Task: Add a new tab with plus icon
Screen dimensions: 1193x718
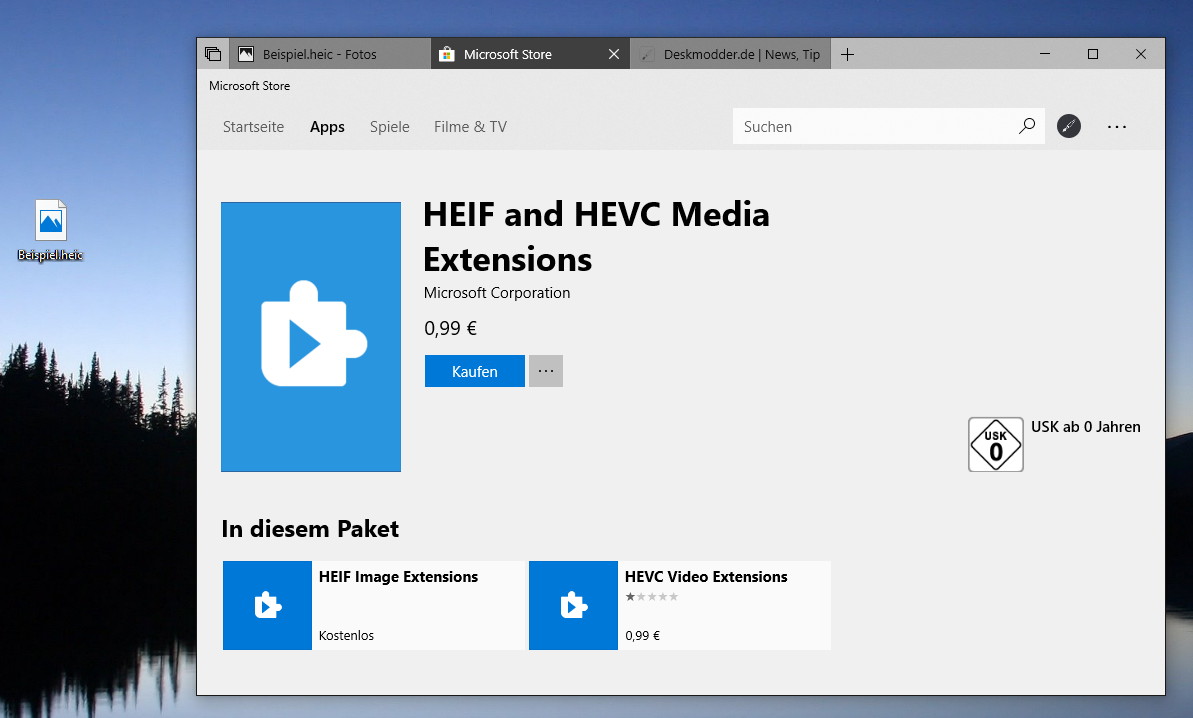Action: coord(848,54)
